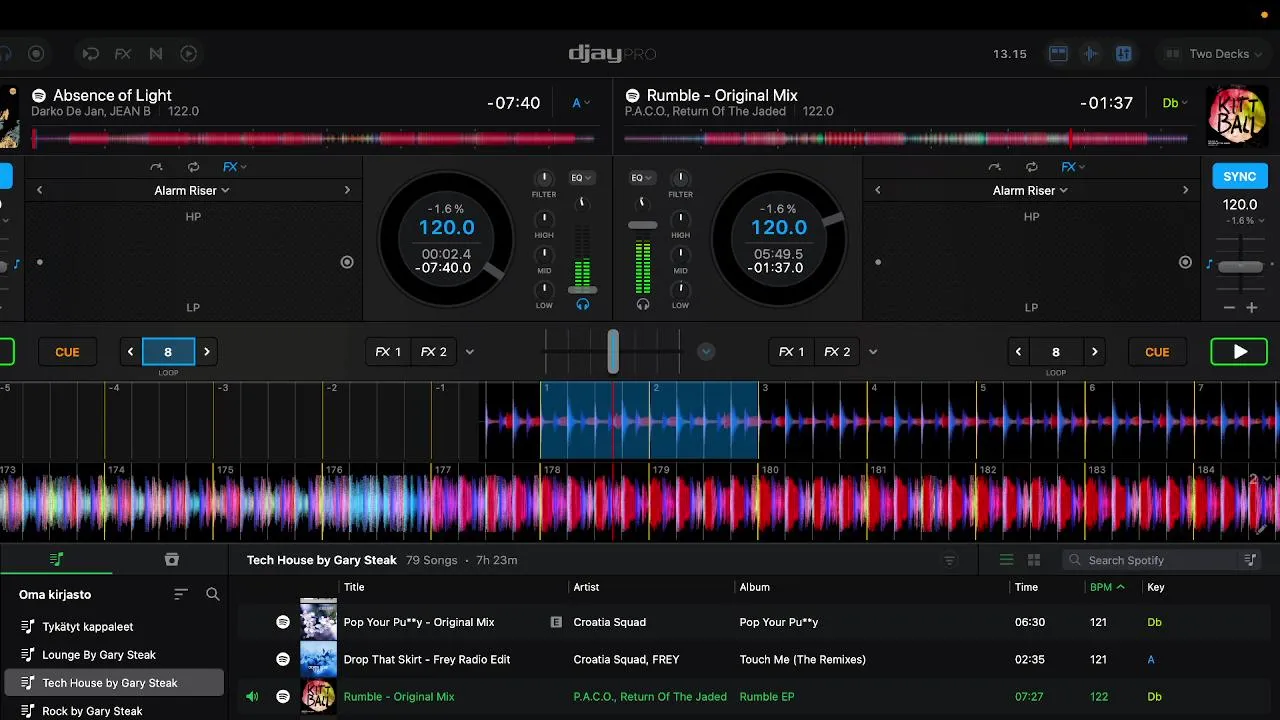The image size is (1280, 720).
Task: Go to next effect on right deck
Action: (1185, 190)
